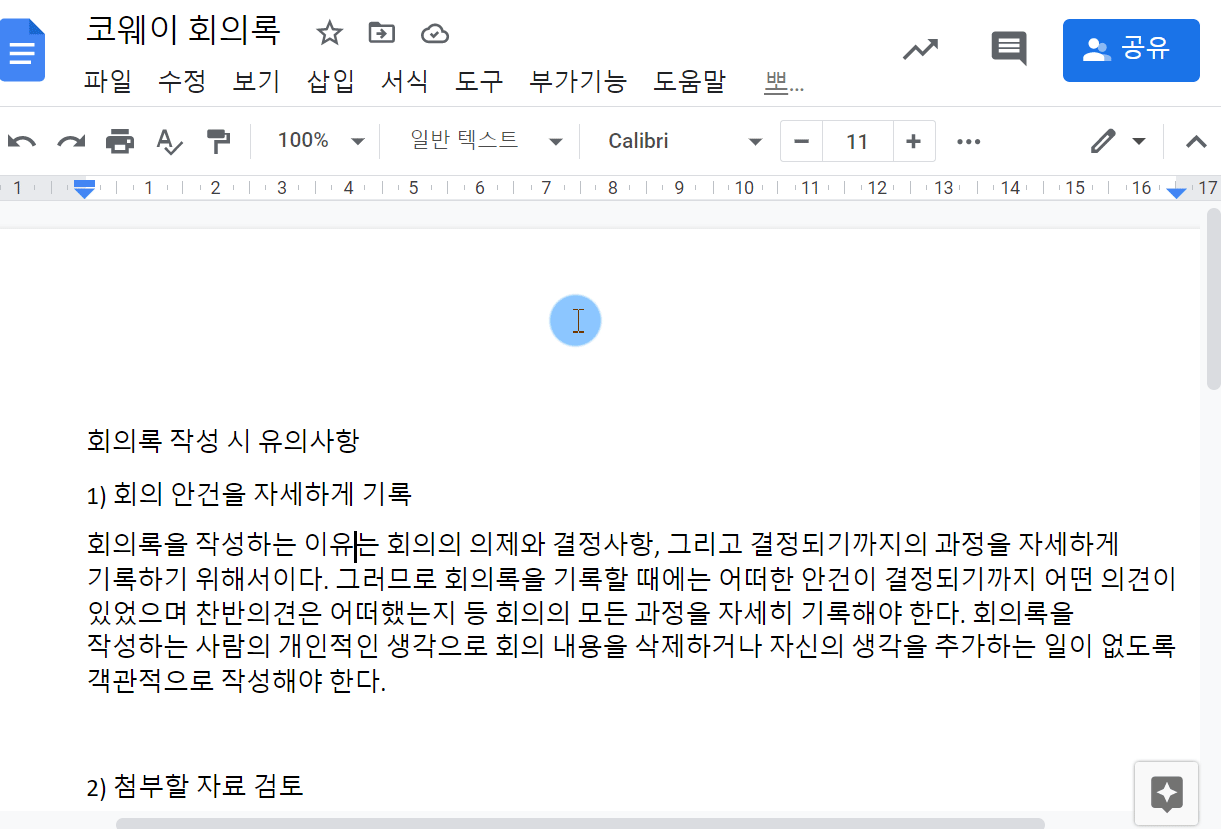This screenshot has width=1221, height=829.
Task: Expand the editing mode dropdown arrow
Action: (1138, 141)
